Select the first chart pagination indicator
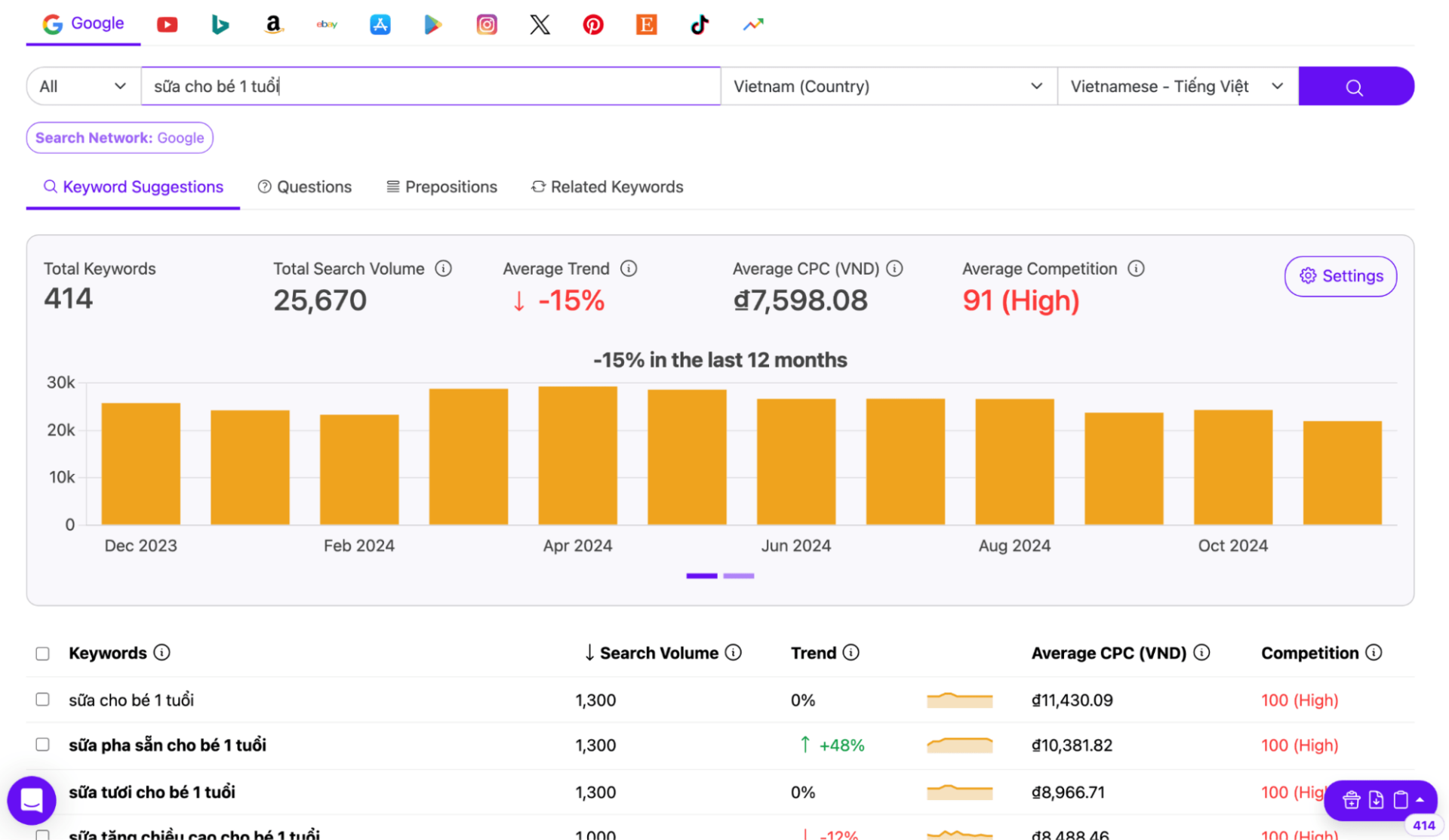The image size is (1449, 840). coord(702,576)
